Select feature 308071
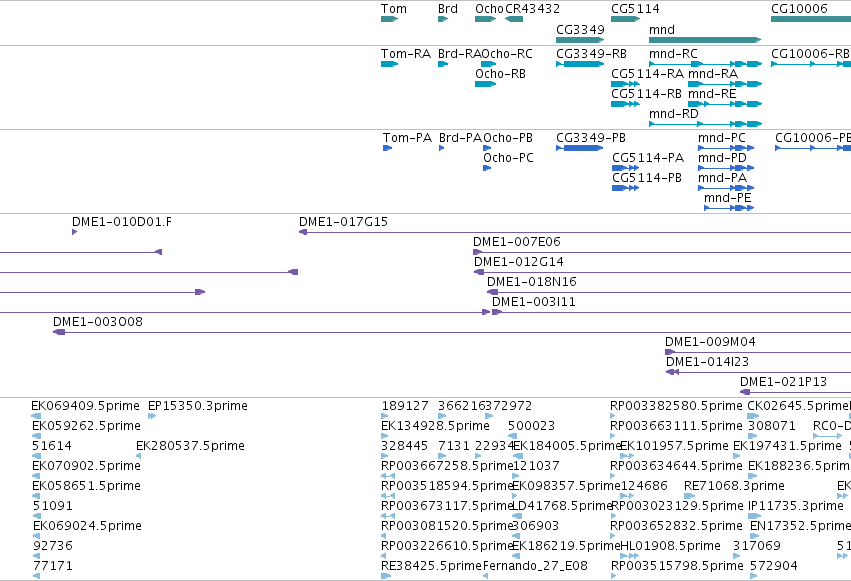Viewport: 851px width, 581px height. pos(752,436)
